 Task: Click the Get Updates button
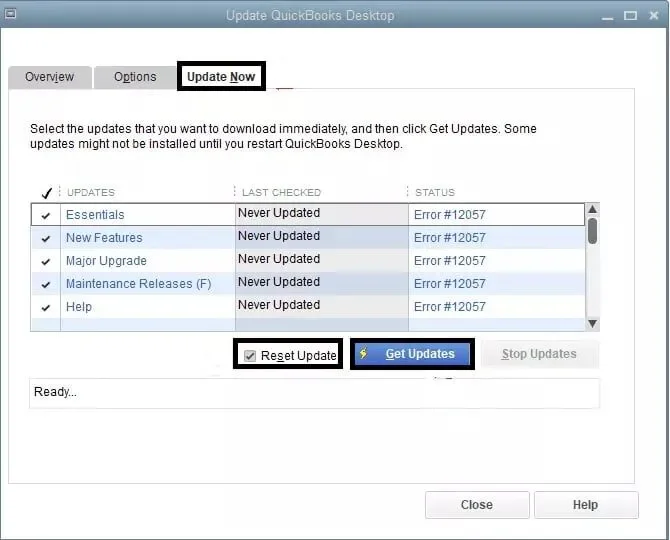[412, 354]
